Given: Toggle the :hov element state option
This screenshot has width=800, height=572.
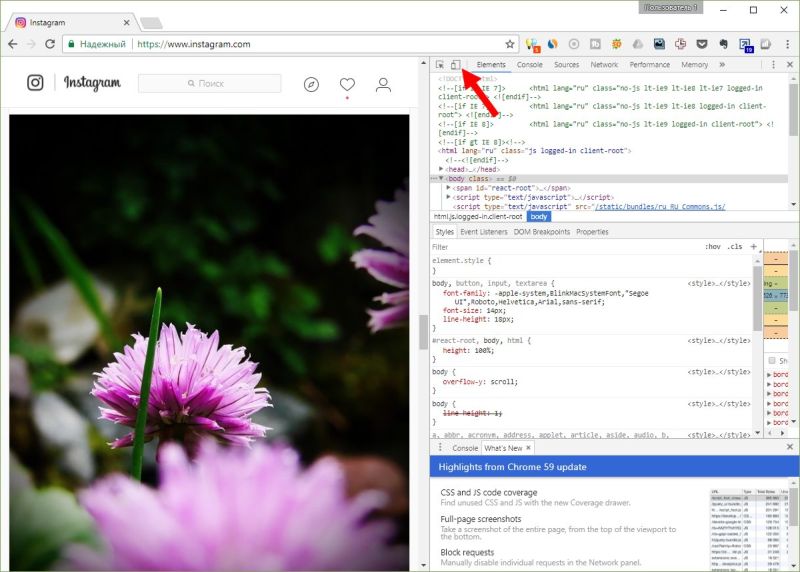Looking at the screenshot, I should coord(713,246).
